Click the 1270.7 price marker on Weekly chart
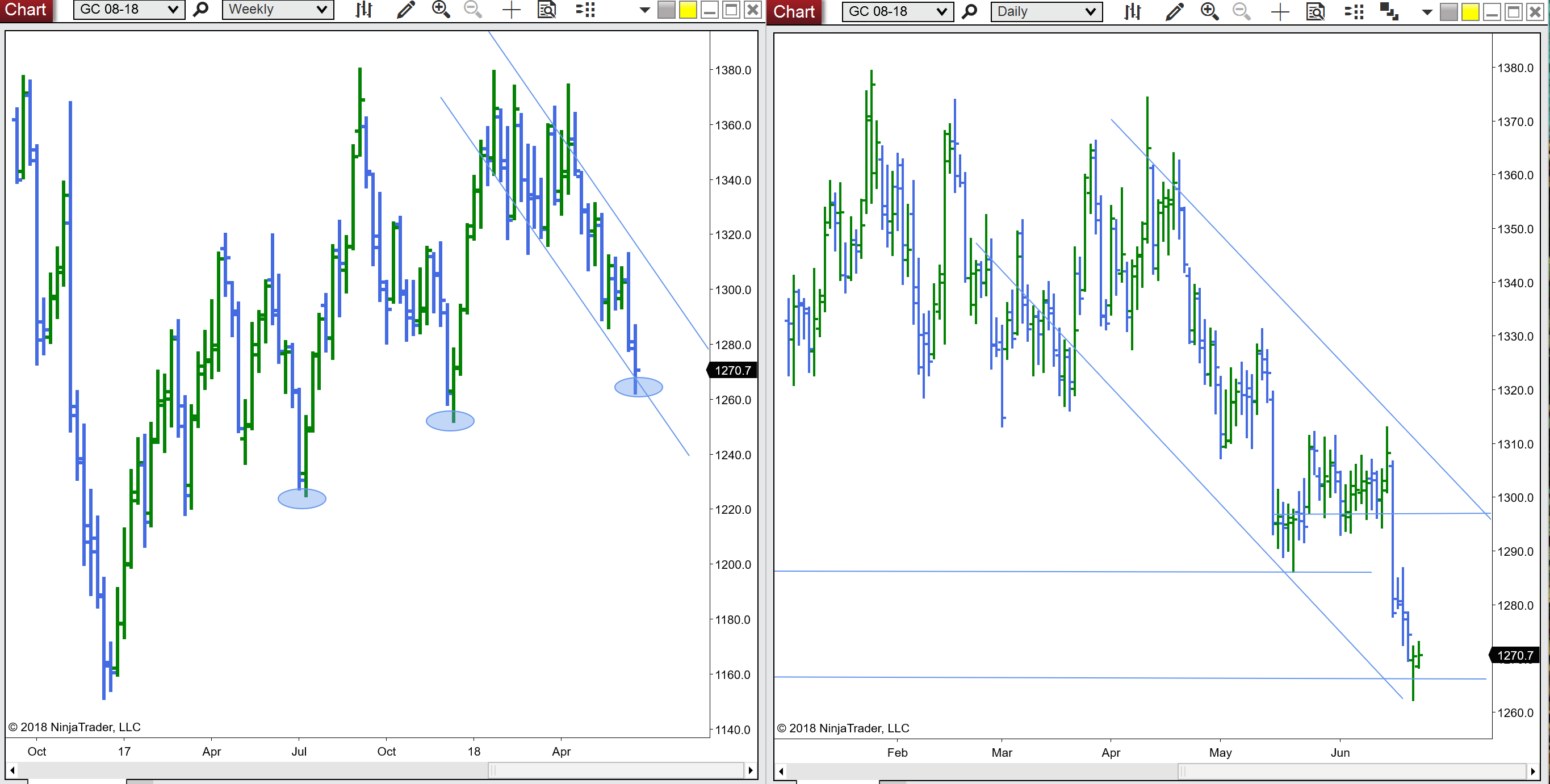Viewport: 1550px width, 784px height. point(732,371)
